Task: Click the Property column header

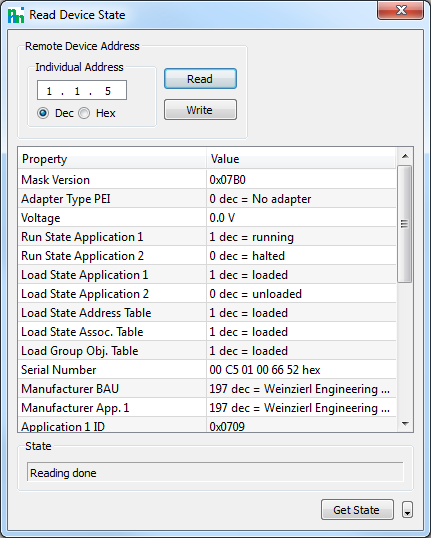Action: (x=112, y=159)
